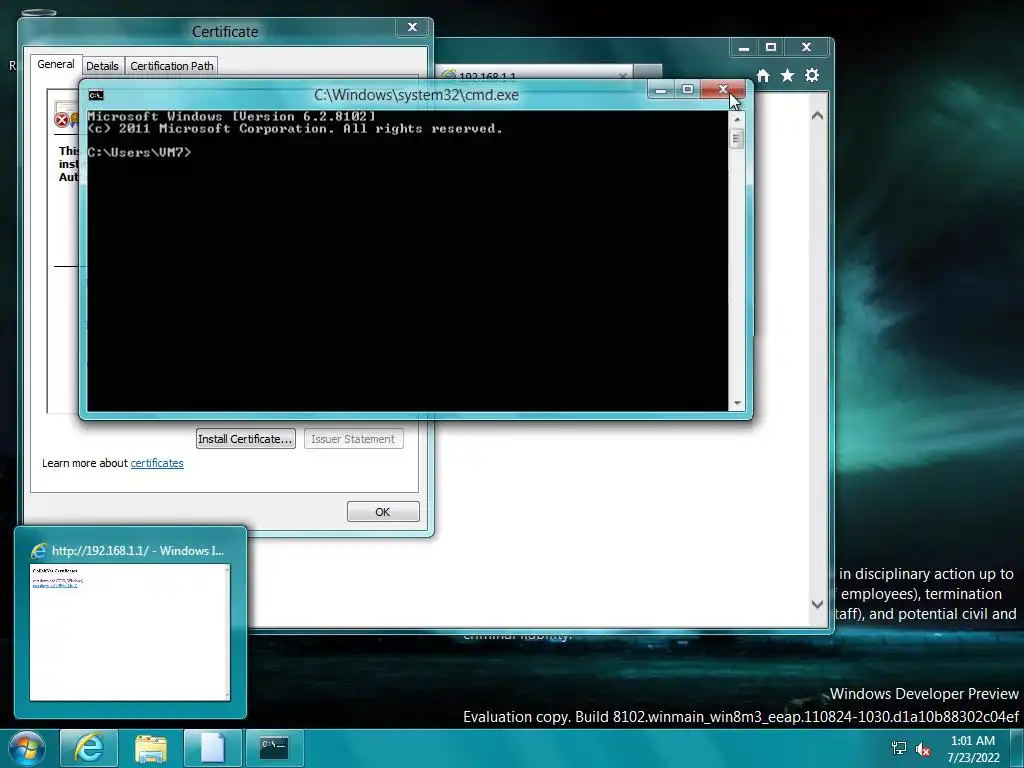Image resolution: width=1024 pixels, height=768 pixels.
Task: Open Internet Explorer from the taskbar
Action: point(89,748)
